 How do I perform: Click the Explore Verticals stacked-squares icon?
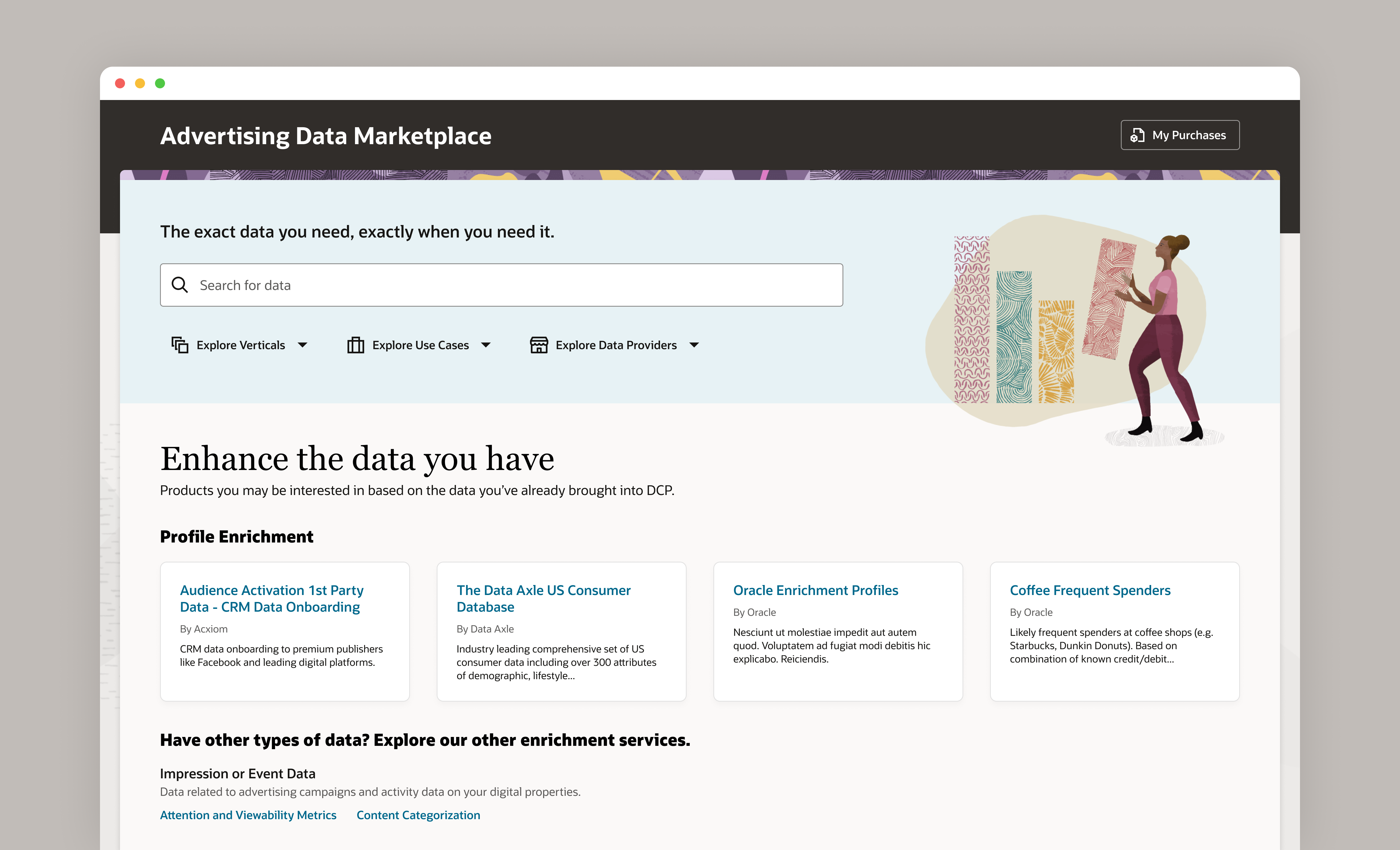click(x=179, y=345)
